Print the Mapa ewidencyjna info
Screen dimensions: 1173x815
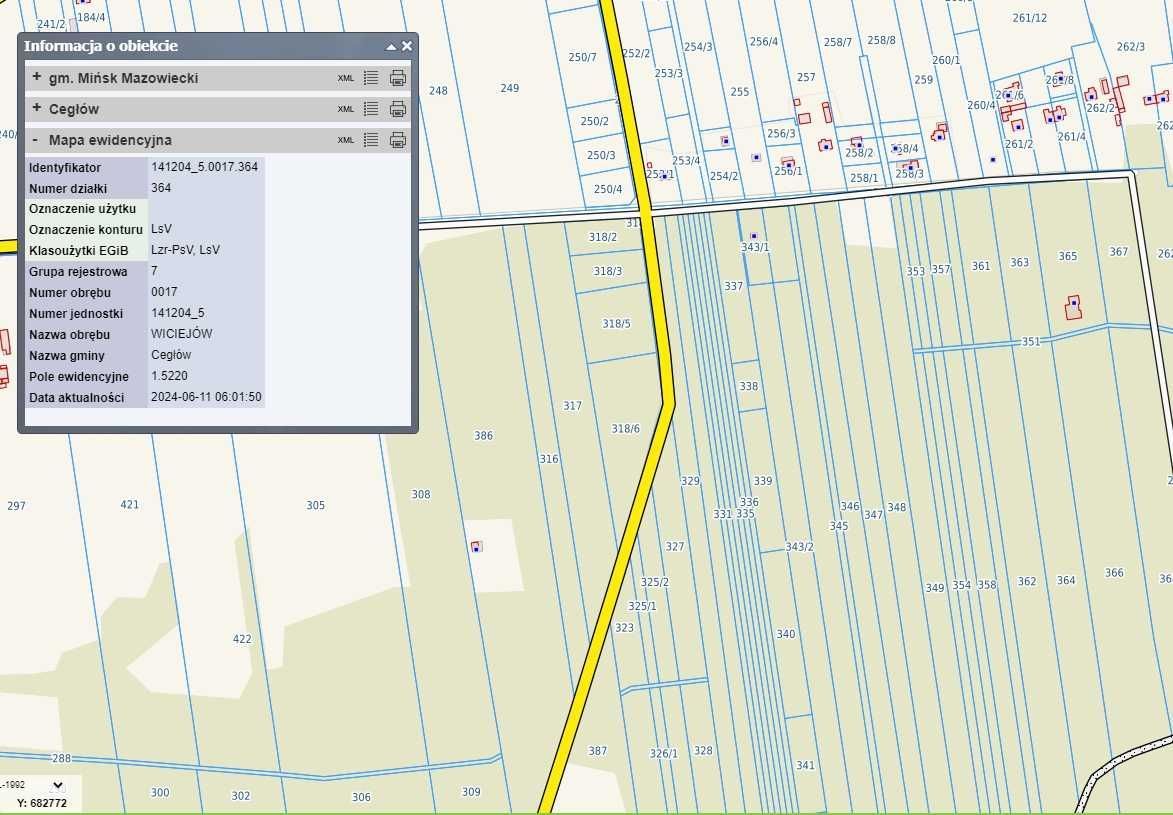pyautogui.click(x=397, y=140)
